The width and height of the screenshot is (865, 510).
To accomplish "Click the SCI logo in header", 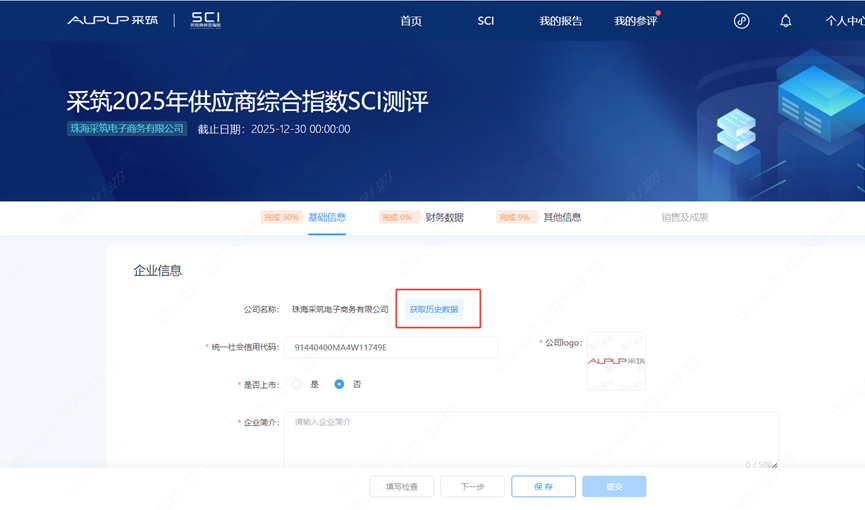I will tap(206, 20).
